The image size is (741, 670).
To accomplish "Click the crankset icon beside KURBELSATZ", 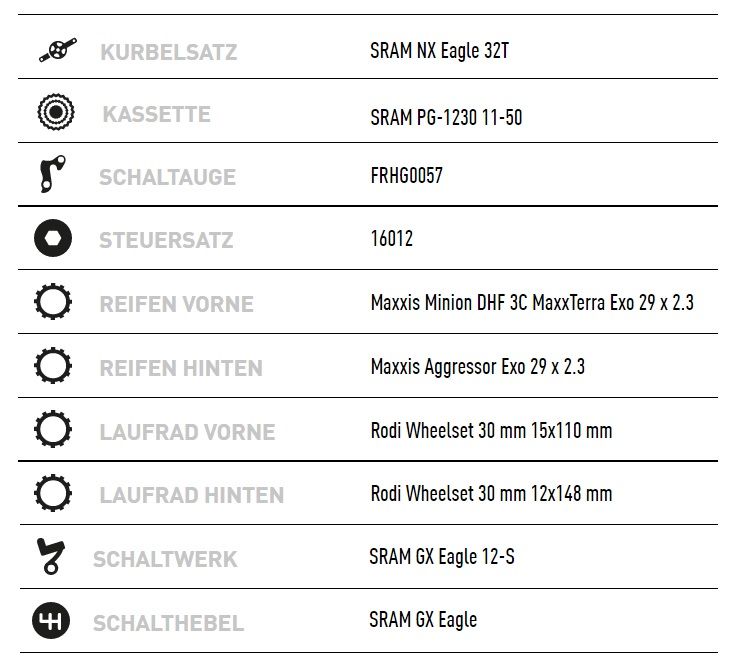I will tap(58, 50).
